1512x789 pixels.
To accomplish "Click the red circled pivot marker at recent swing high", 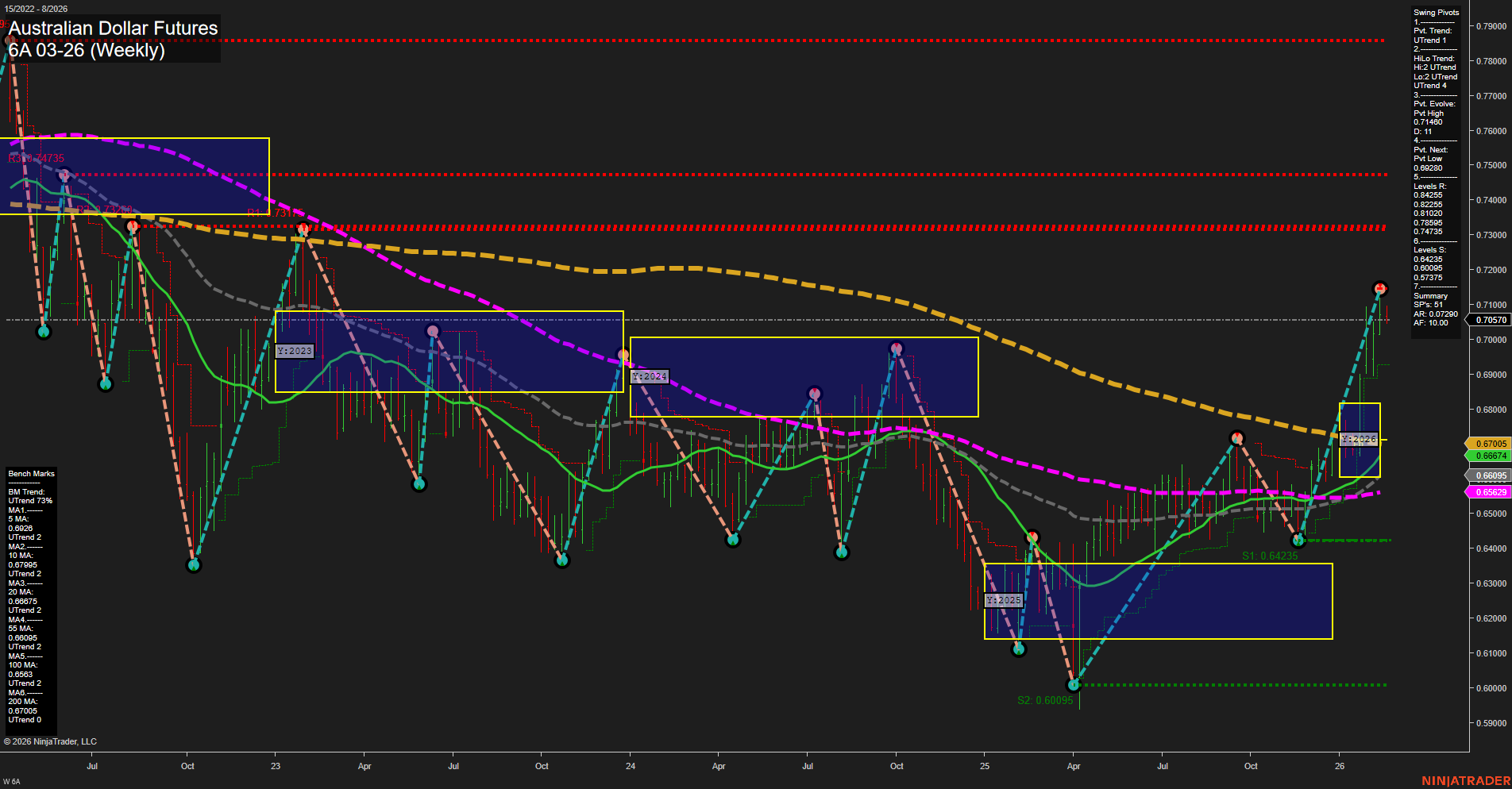I will (1380, 289).
